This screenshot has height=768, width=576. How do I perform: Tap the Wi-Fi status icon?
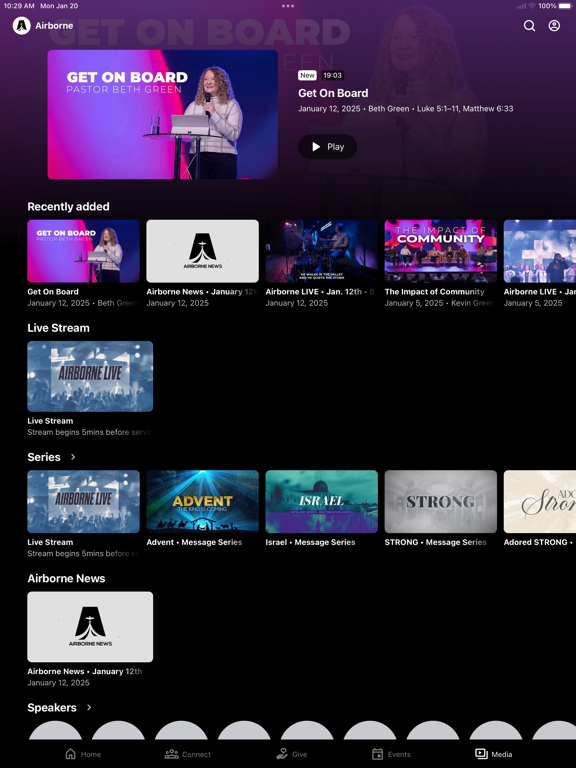click(532, 6)
